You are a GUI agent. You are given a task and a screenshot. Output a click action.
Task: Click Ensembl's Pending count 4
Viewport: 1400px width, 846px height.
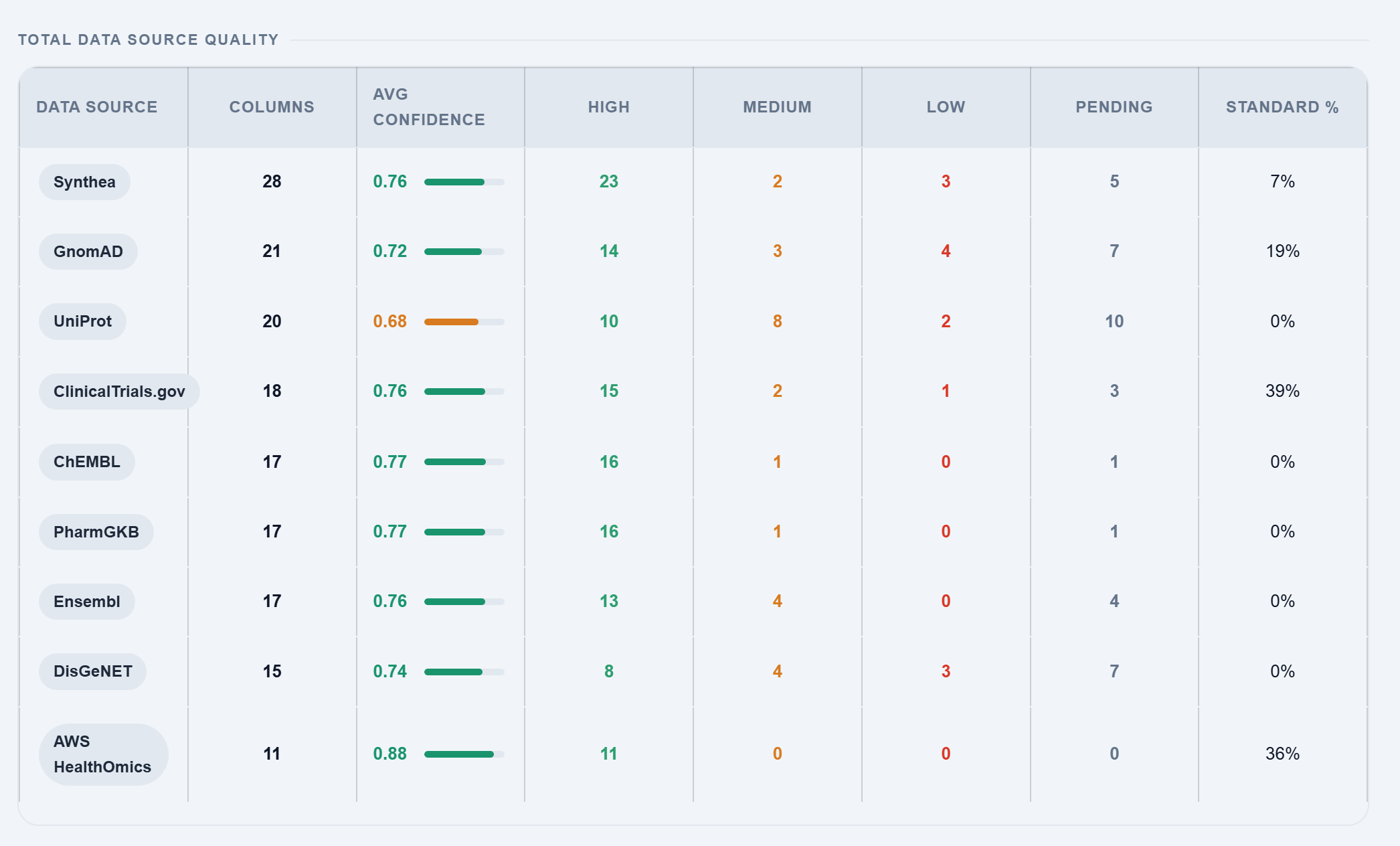[x=1114, y=601]
